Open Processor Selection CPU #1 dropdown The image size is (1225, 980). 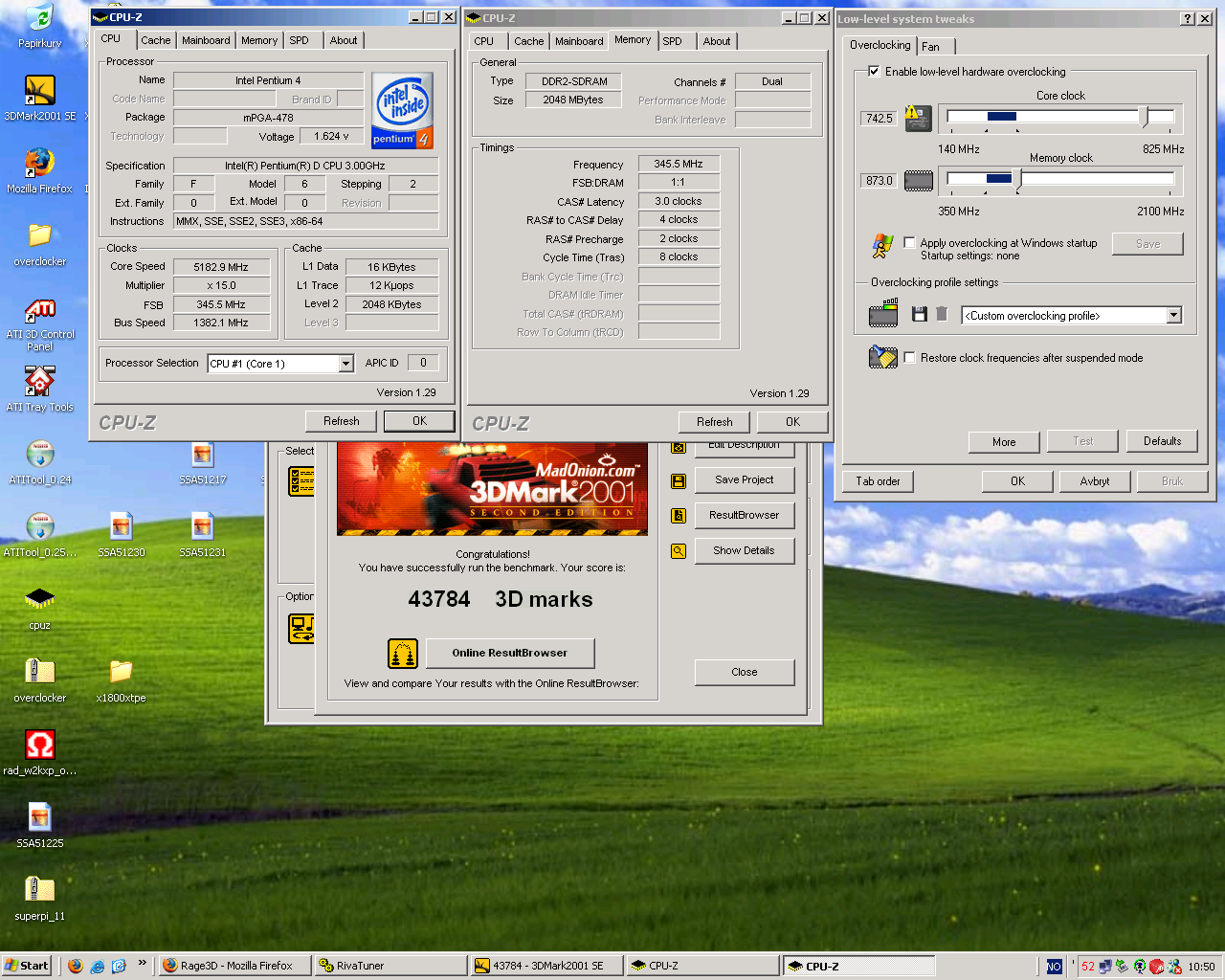(346, 364)
